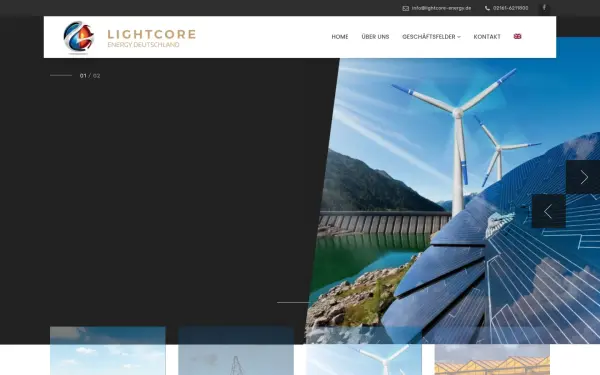Open the Facebook icon in top bar

click(544, 8)
